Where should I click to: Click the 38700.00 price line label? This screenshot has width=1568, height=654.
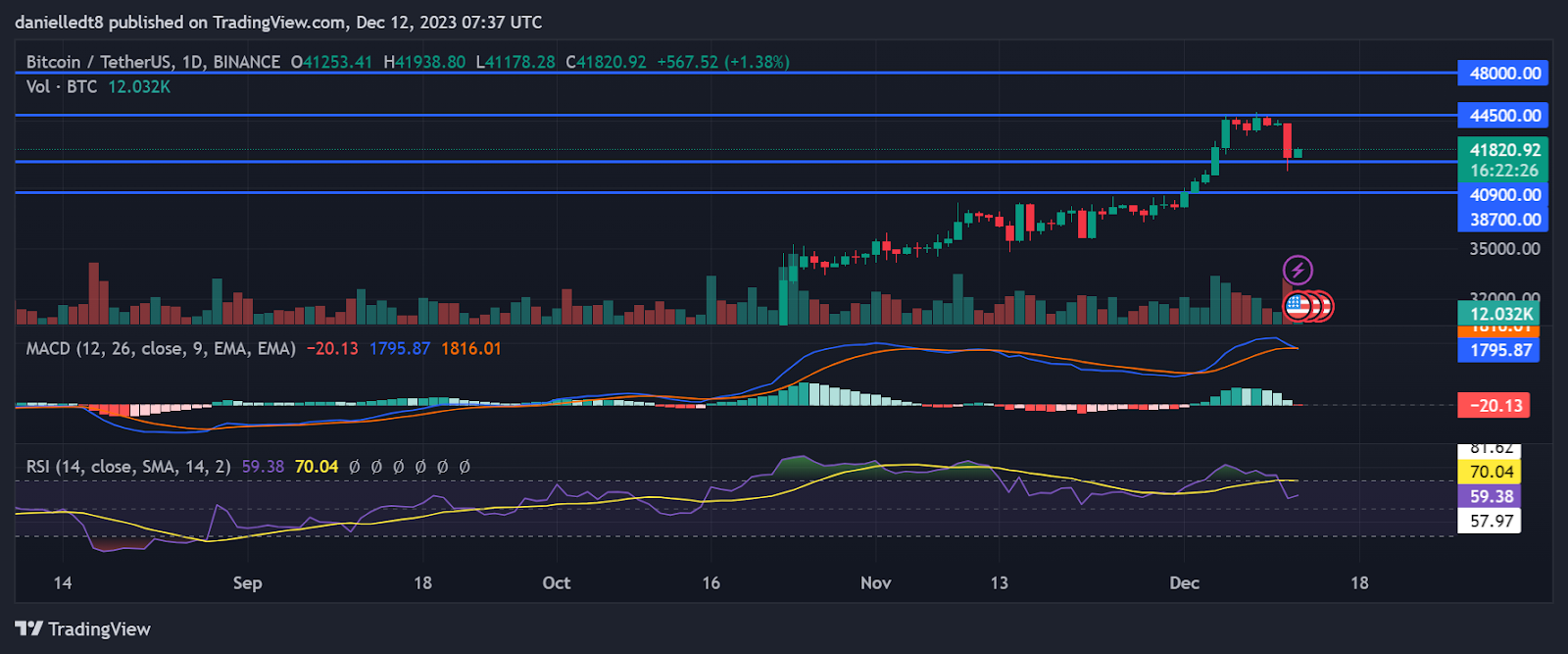pos(1504,220)
